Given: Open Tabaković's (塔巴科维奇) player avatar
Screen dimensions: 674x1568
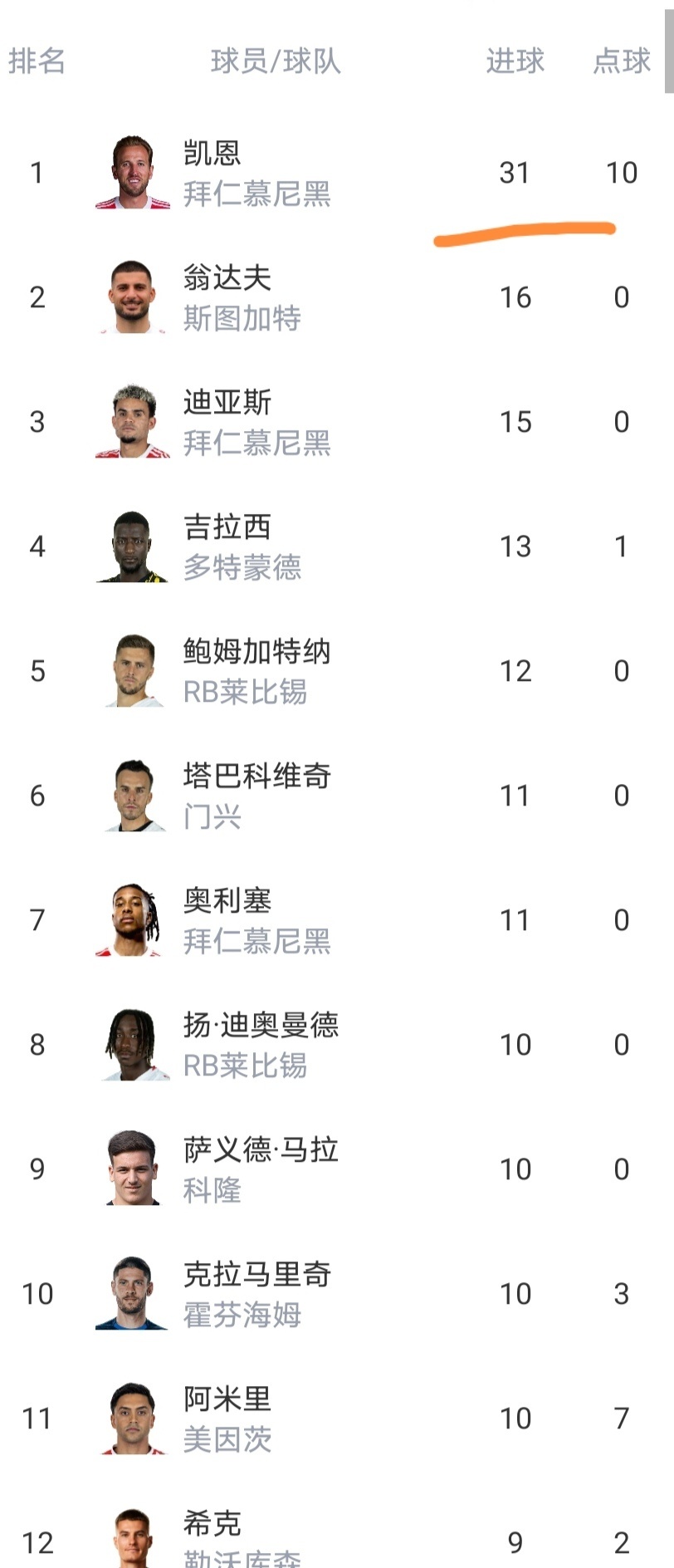Looking at the screenshot, I should pos(133,795).
